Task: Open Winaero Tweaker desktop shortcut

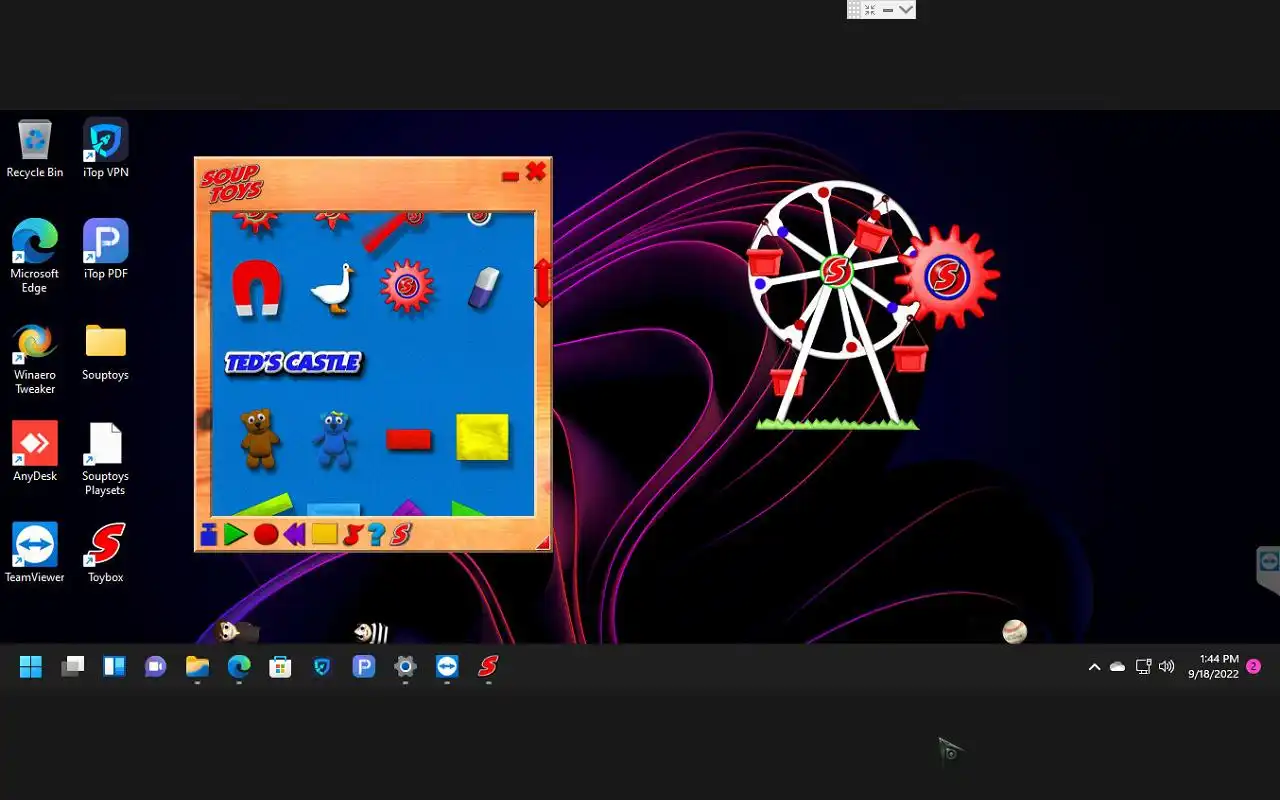Action: coord(35,358)
